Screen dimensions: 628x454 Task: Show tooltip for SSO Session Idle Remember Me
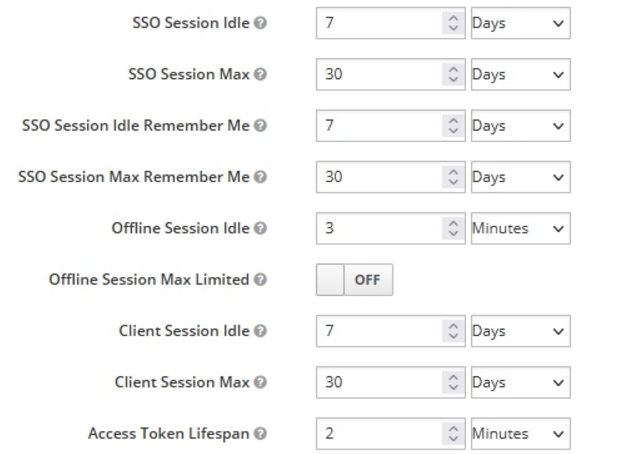pos(261,126)
